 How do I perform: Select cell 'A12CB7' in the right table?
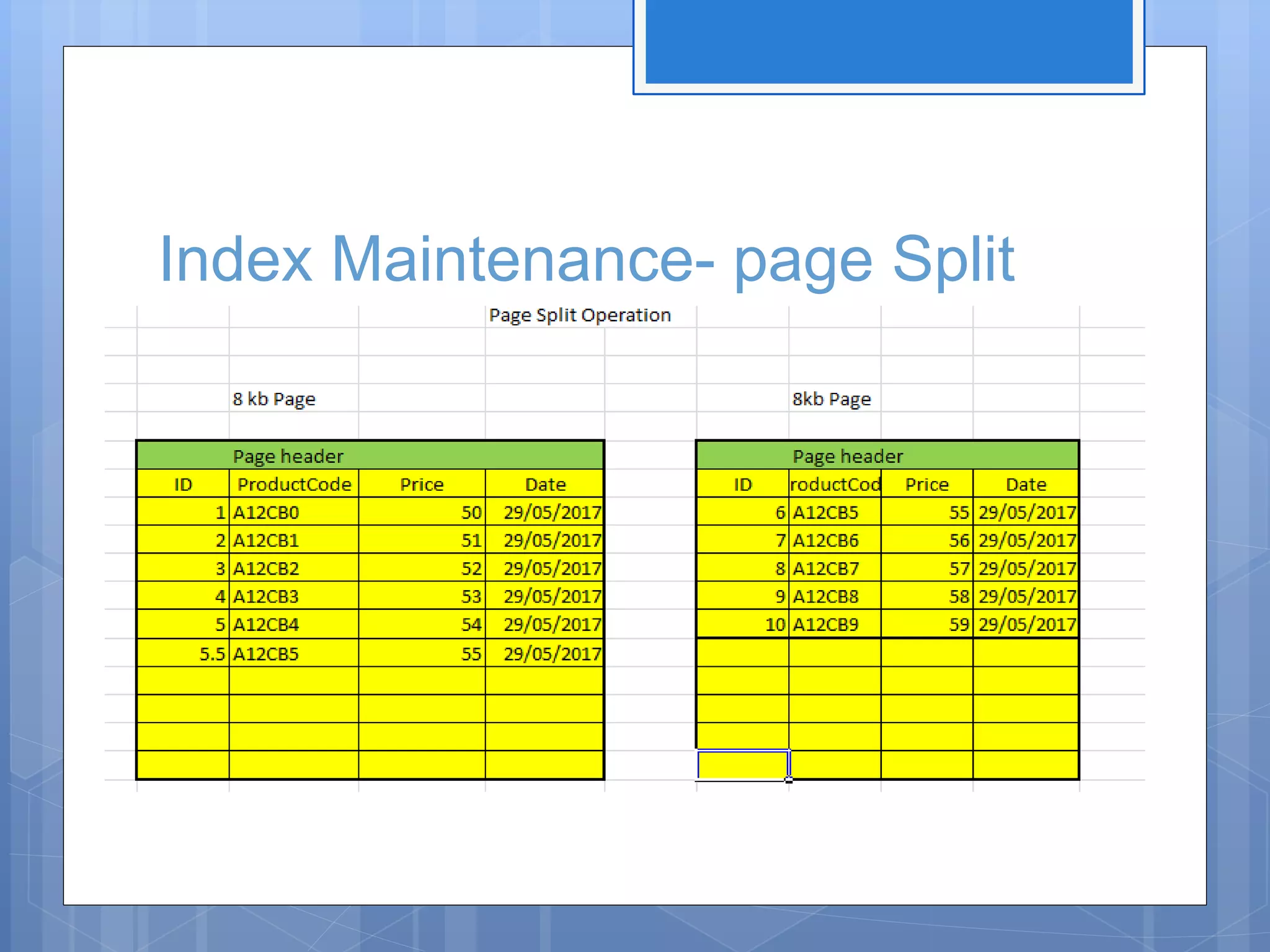[835, 568]
